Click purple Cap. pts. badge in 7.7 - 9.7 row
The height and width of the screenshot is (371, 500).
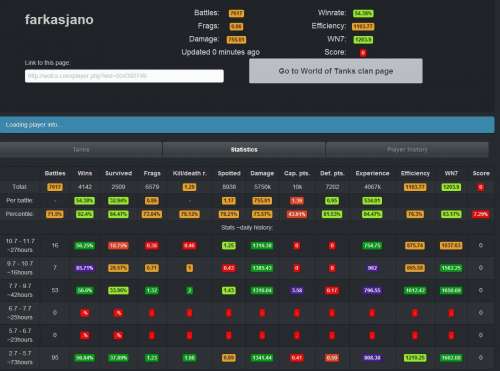tap(297, 290)
